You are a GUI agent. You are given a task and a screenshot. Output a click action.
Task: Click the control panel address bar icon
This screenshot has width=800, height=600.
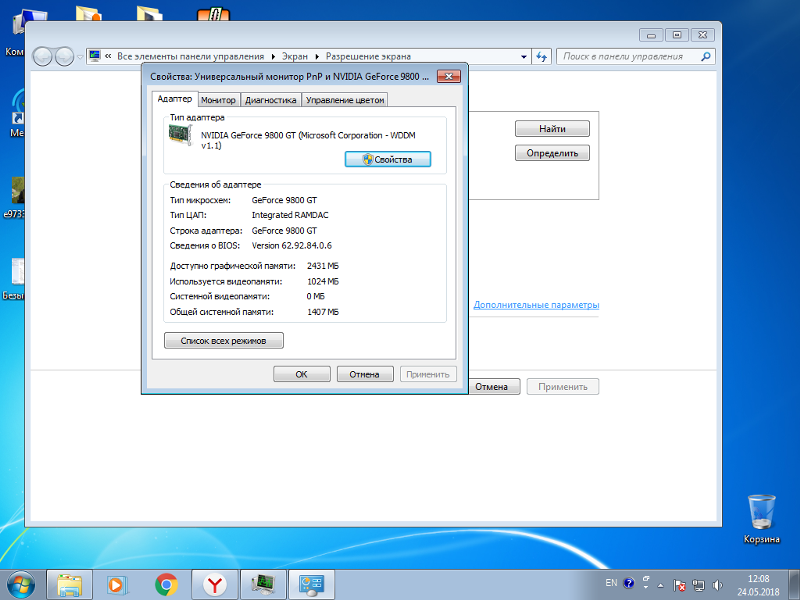coord(94,56)
